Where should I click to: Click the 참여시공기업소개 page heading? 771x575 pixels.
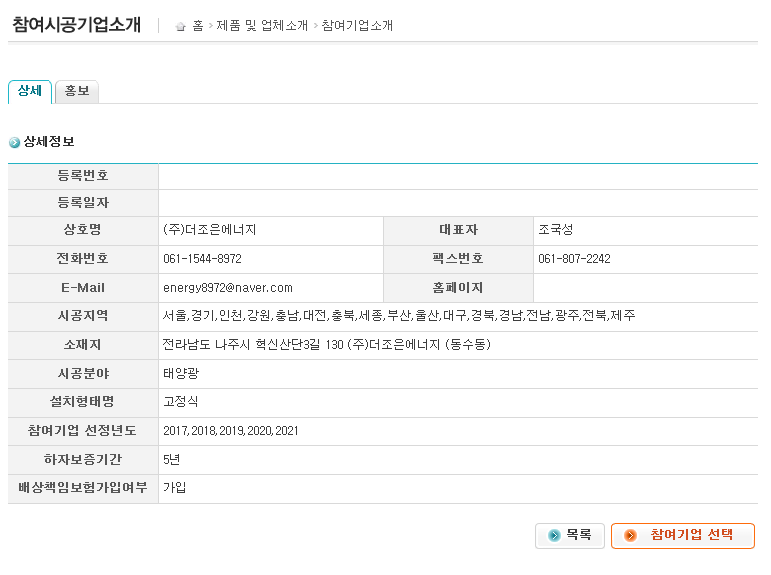(77, 25)
